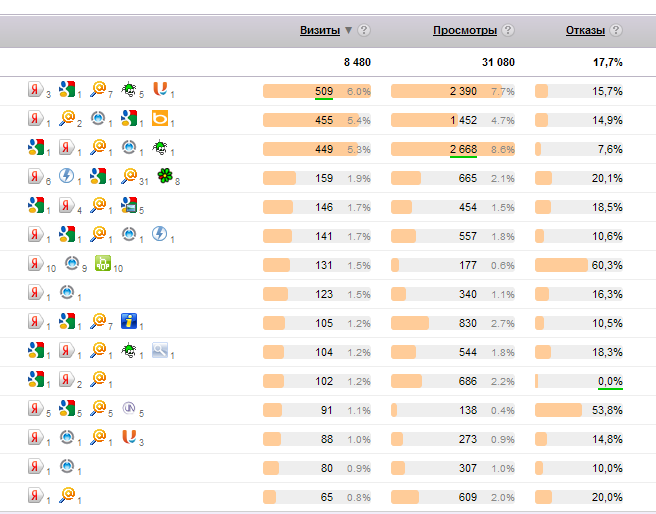Screen dimensions: 656x514
Task: Select the views value 609
Action: (468, 497)
